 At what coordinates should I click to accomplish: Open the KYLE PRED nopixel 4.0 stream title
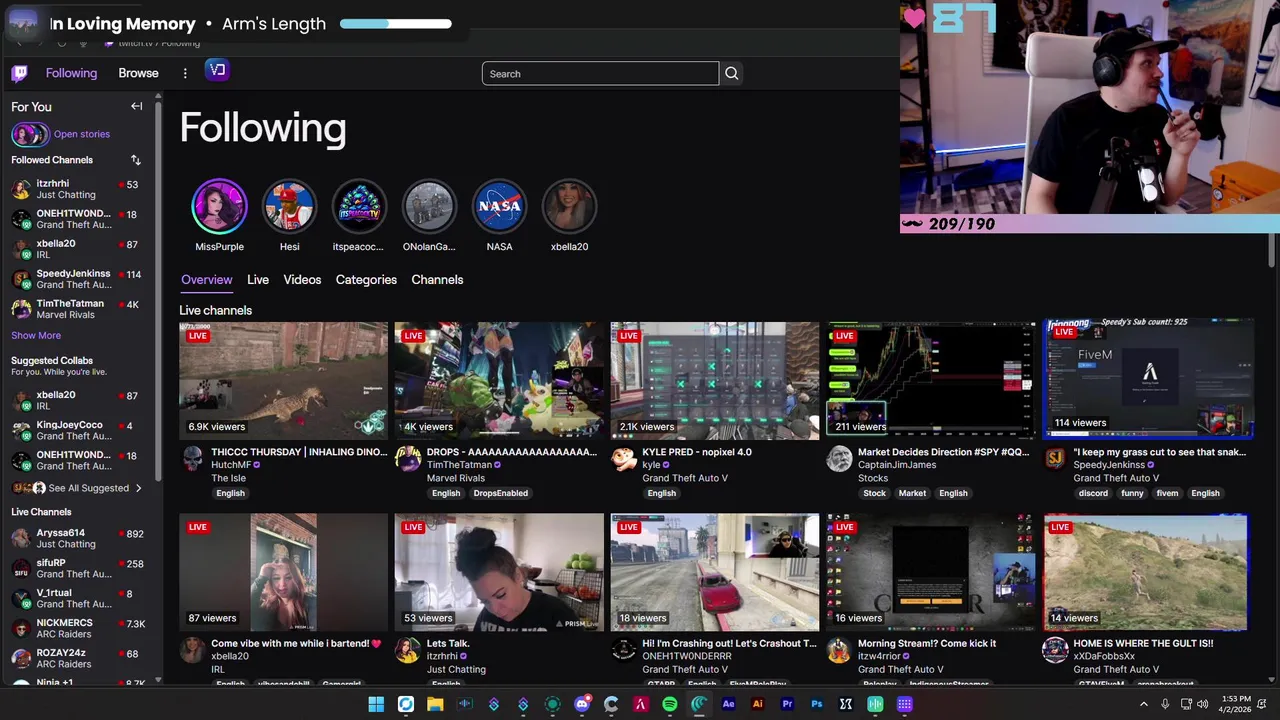click(x=697, y=452)
